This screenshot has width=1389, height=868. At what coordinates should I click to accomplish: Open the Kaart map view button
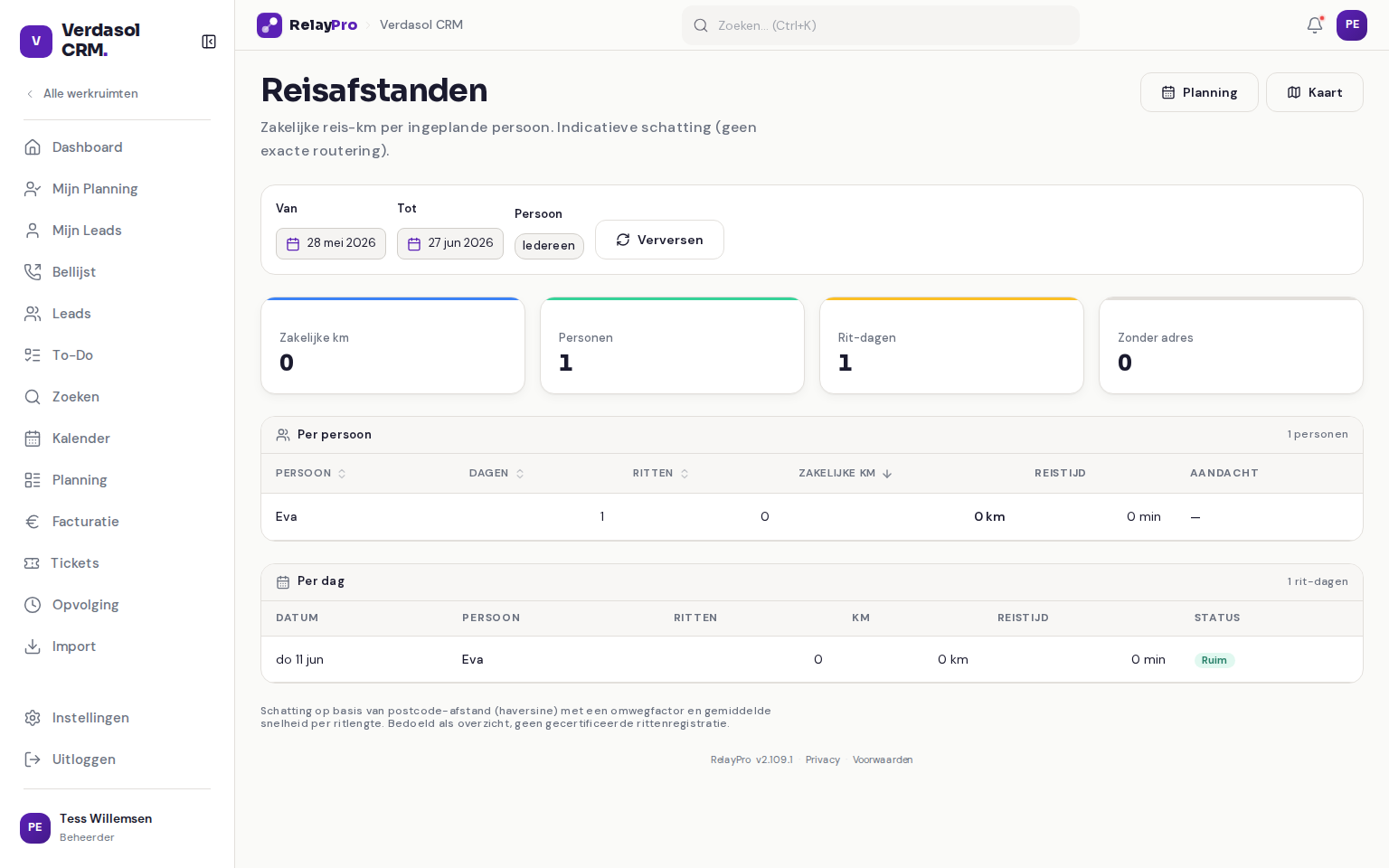pos(1315,92)
